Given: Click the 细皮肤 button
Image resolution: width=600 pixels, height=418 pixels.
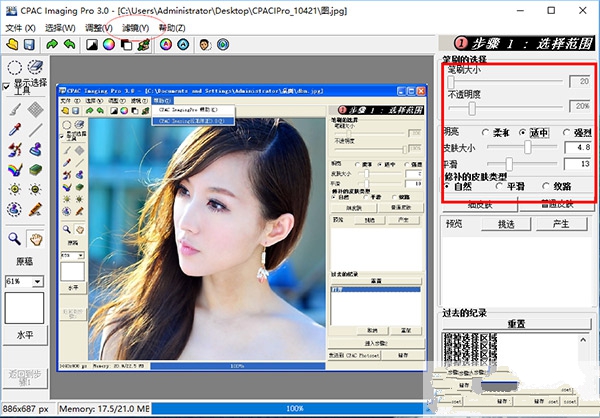Looking at the screenshot, I should point(480,205).
